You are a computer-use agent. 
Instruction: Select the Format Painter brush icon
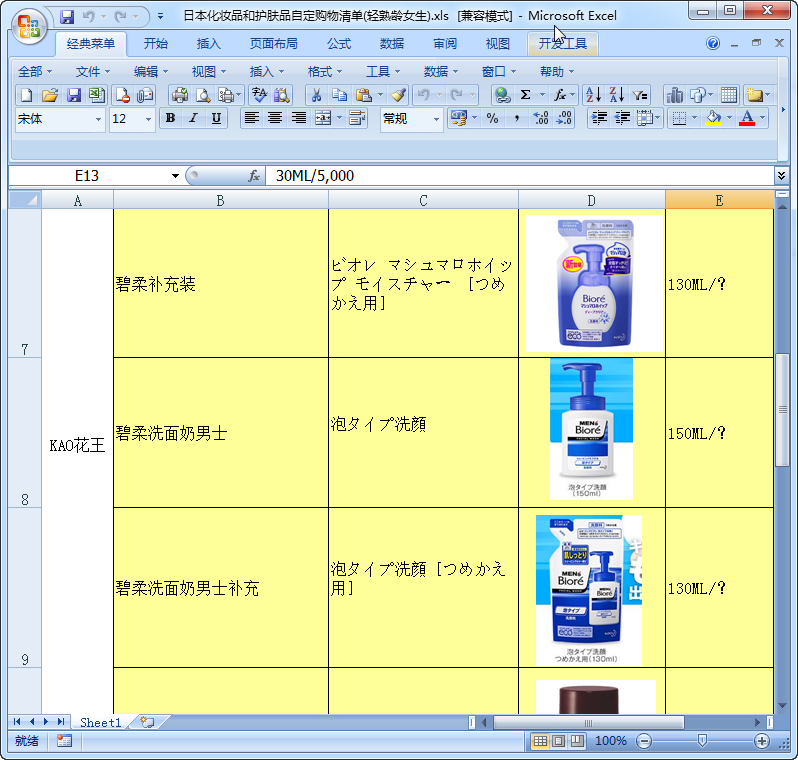[x=398, y=95]
